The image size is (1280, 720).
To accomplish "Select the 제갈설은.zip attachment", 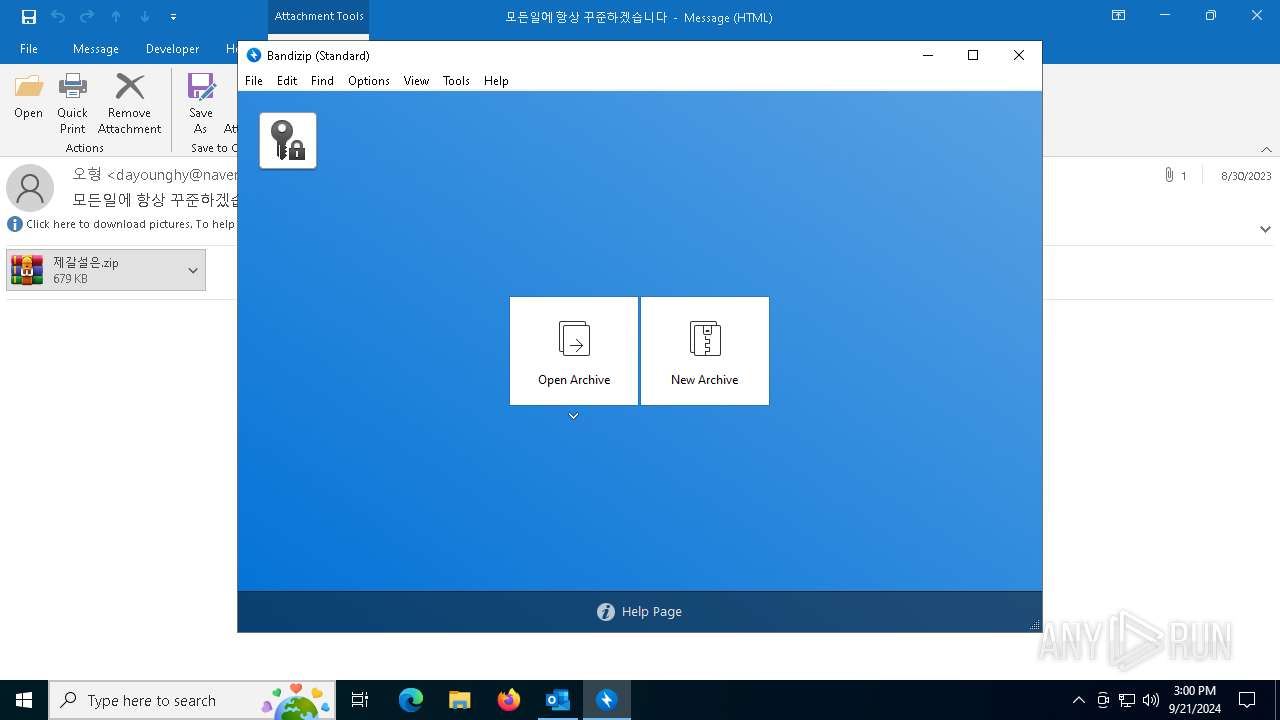I will click(94, 270).
